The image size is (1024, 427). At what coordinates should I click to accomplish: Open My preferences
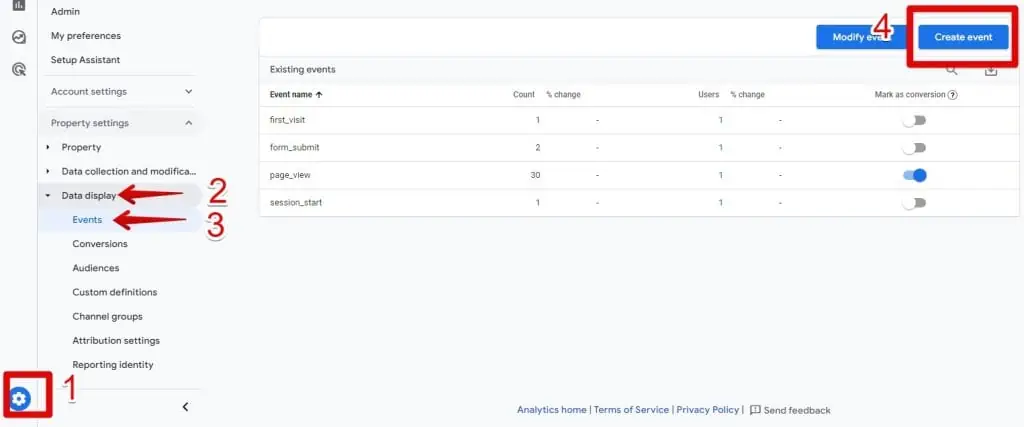click(x=86, y=36)
